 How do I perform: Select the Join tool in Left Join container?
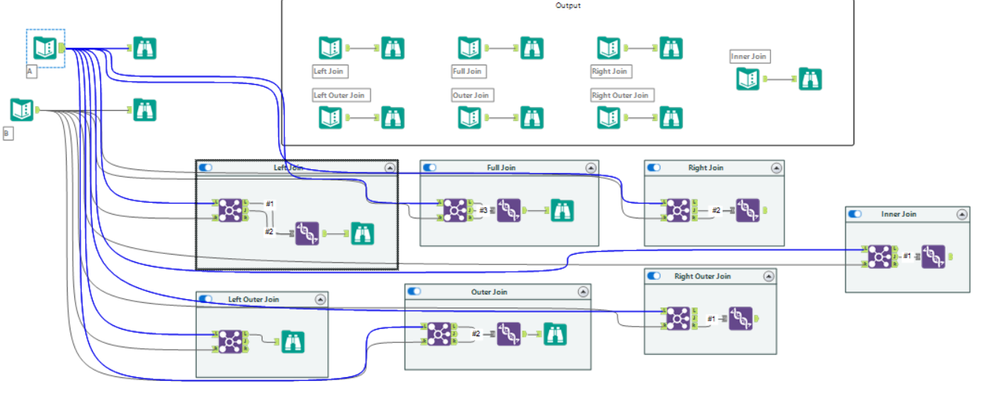229,210
